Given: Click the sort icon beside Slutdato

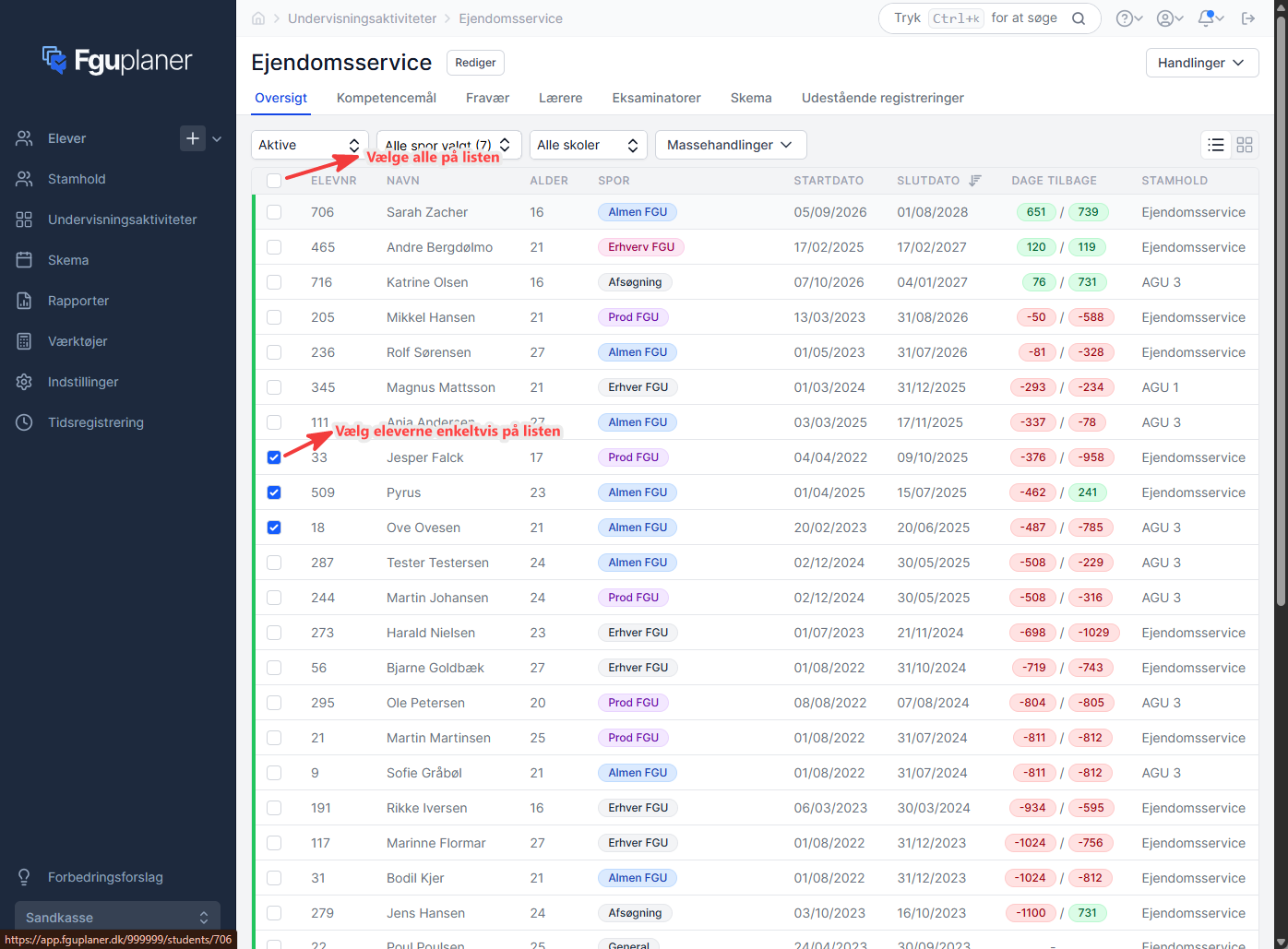Looking at the screenshot, I should pyautogui.click(x=975, y=181).
